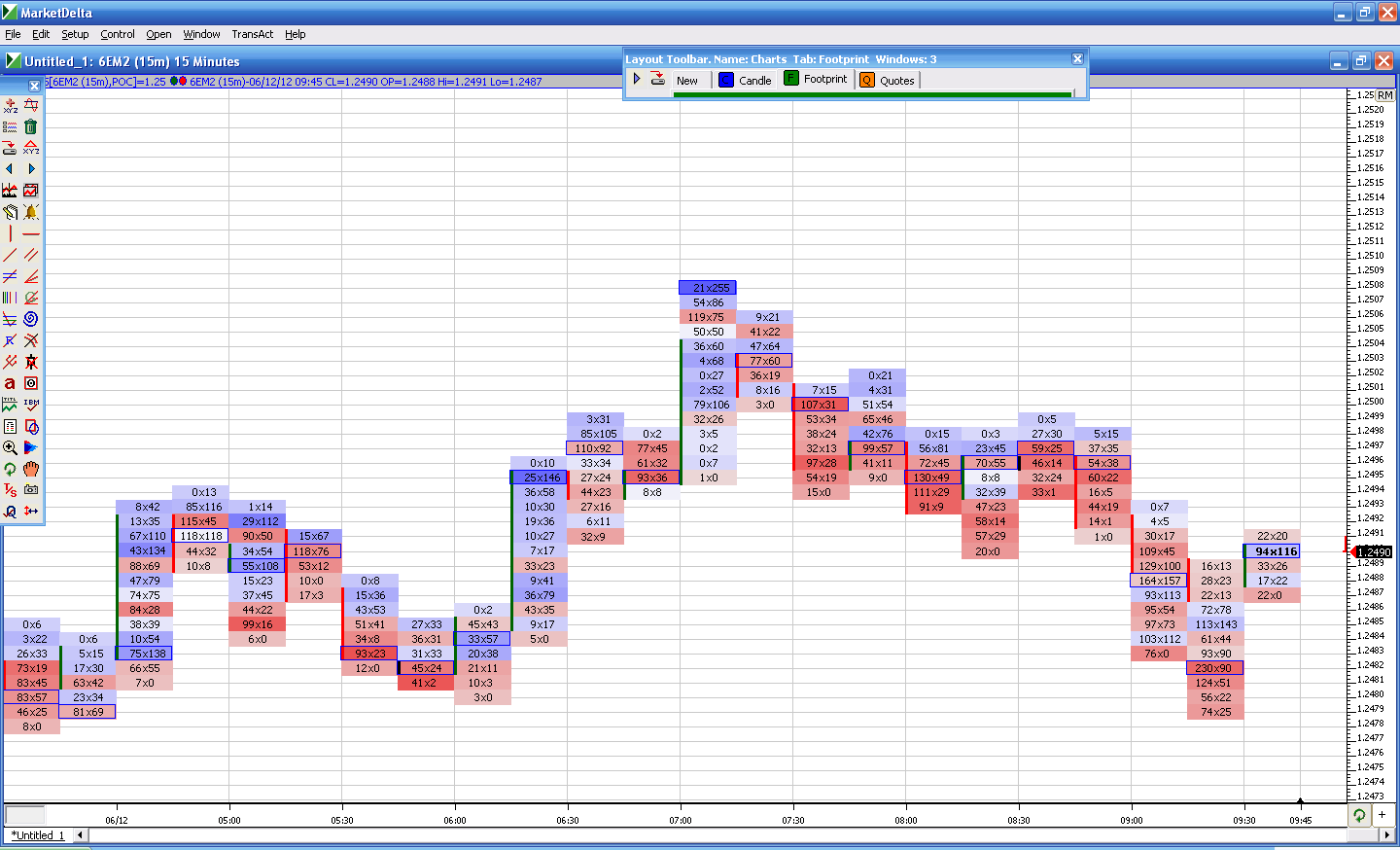Click the New layout button

pyautogui.click(x=687, y=80)
